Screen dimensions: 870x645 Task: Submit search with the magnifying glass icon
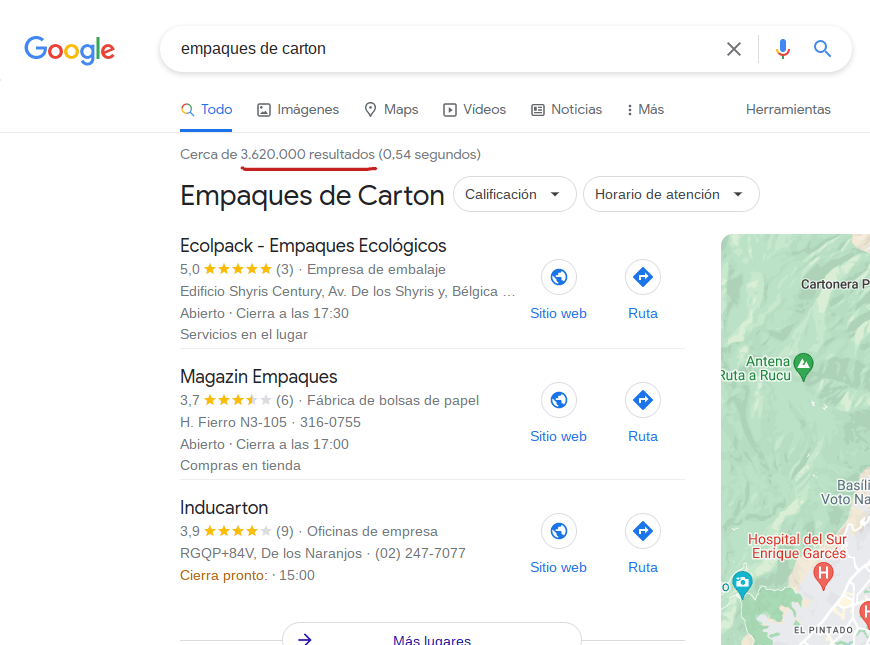click(x=822, y=49)
